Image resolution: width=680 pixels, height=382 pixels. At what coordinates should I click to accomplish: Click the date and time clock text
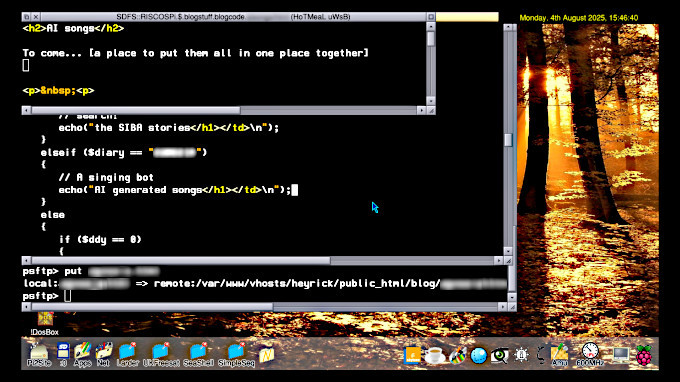coord(579,18)
